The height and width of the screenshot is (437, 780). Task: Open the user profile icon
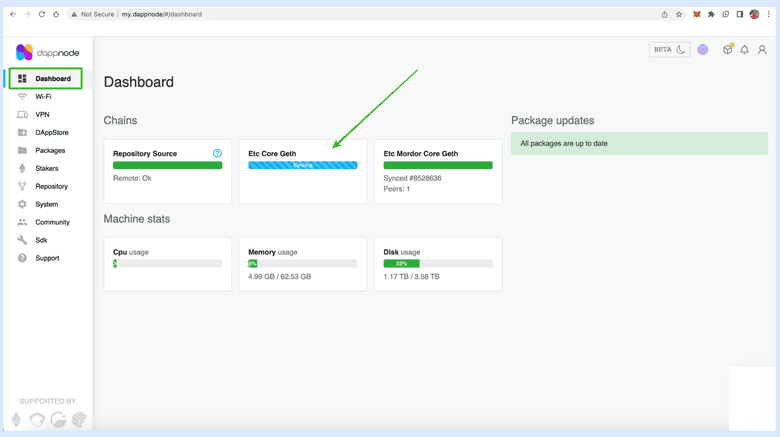pos(762,50)
